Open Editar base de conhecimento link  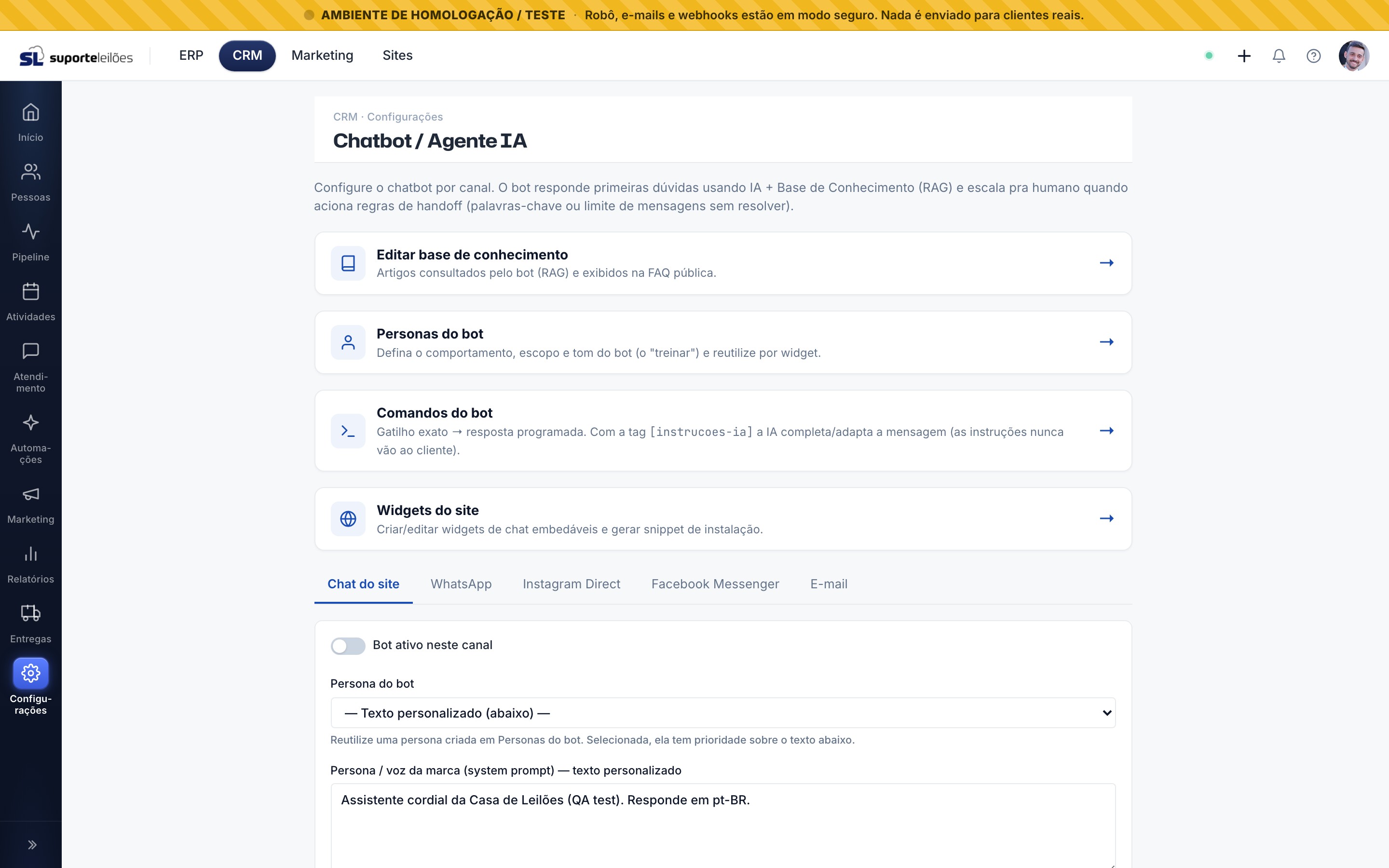tap(472, 255)
